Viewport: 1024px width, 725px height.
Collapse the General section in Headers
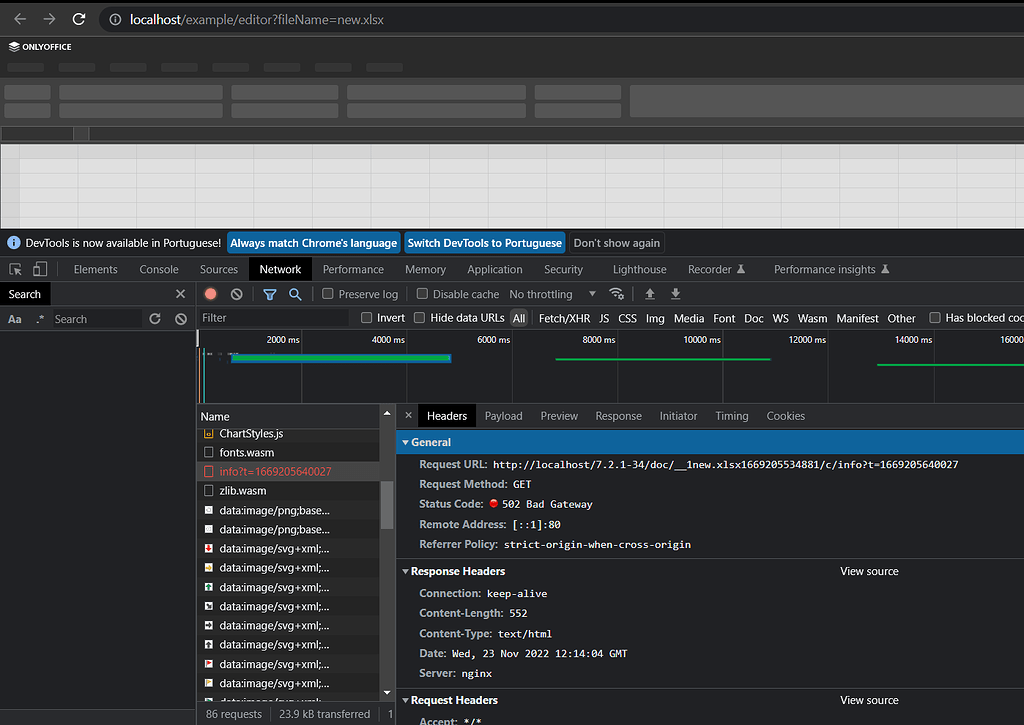tap(405, 442)
